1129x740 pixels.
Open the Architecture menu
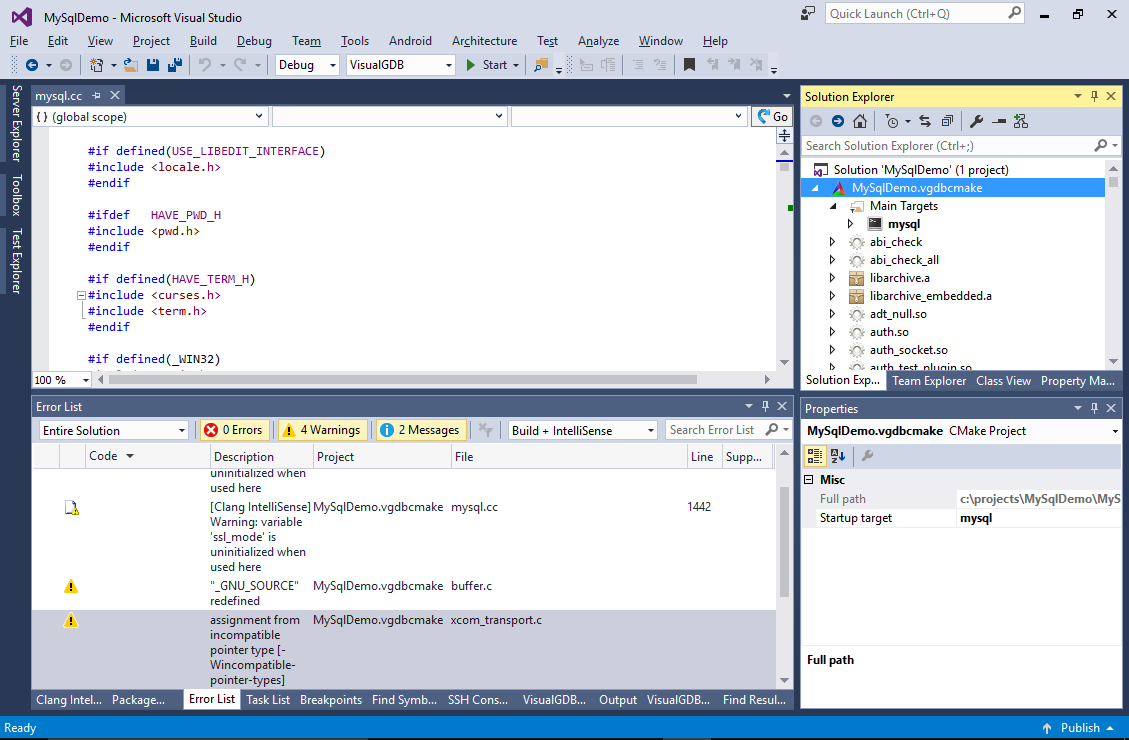[485, 41]
